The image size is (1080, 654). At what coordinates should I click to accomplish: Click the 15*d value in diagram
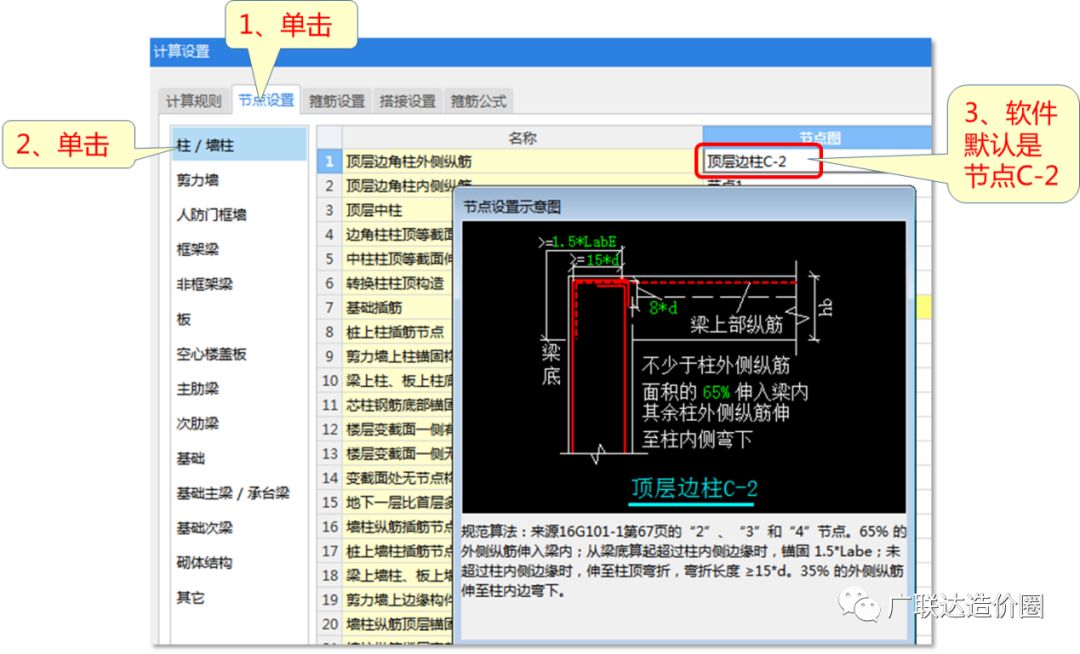pos(603,260)
